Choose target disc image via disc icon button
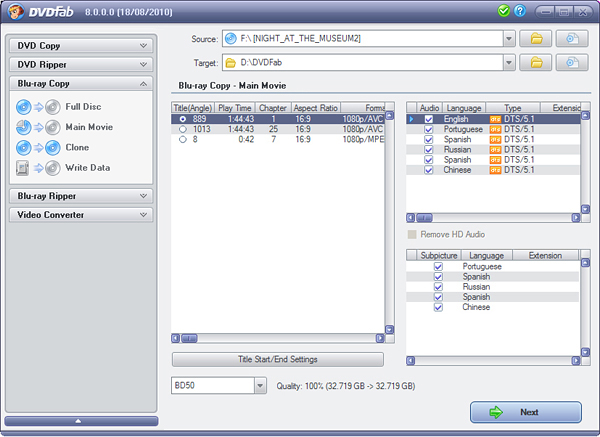The image size is (600, 437). click(x=572, y=63)
